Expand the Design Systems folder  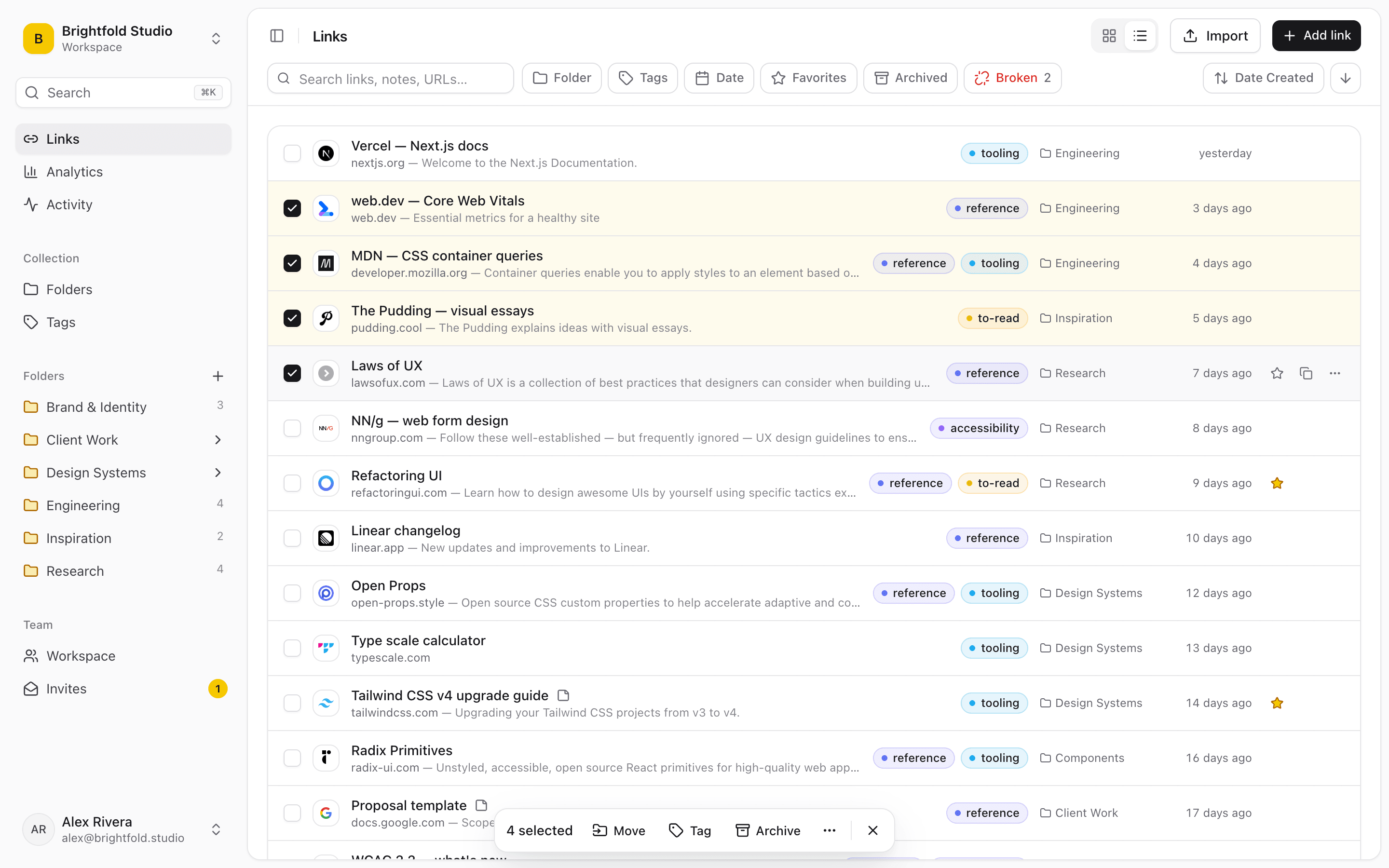[218, 473]
